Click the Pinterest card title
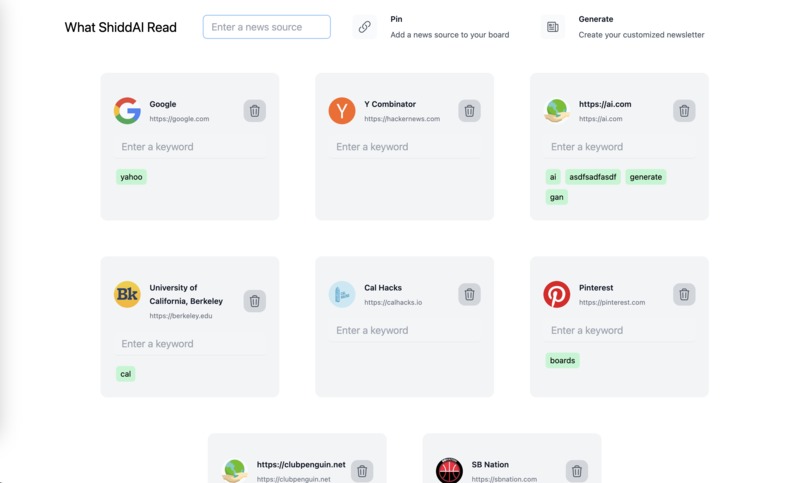806x483 pixels. click(596, 288)
